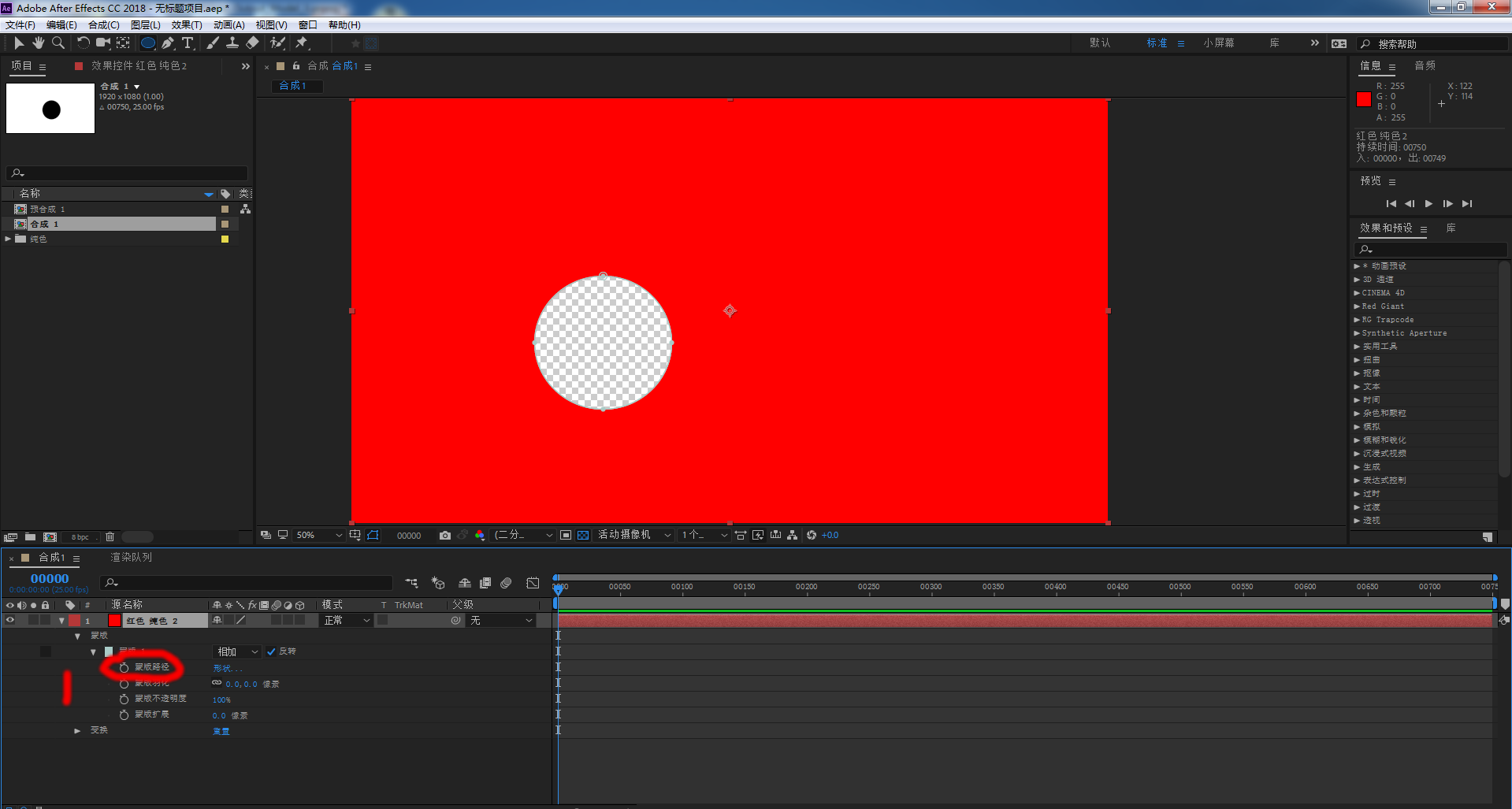Click the reset exposure icon
The width and height of the screenshot is (1512, 809).
point(812,536)
